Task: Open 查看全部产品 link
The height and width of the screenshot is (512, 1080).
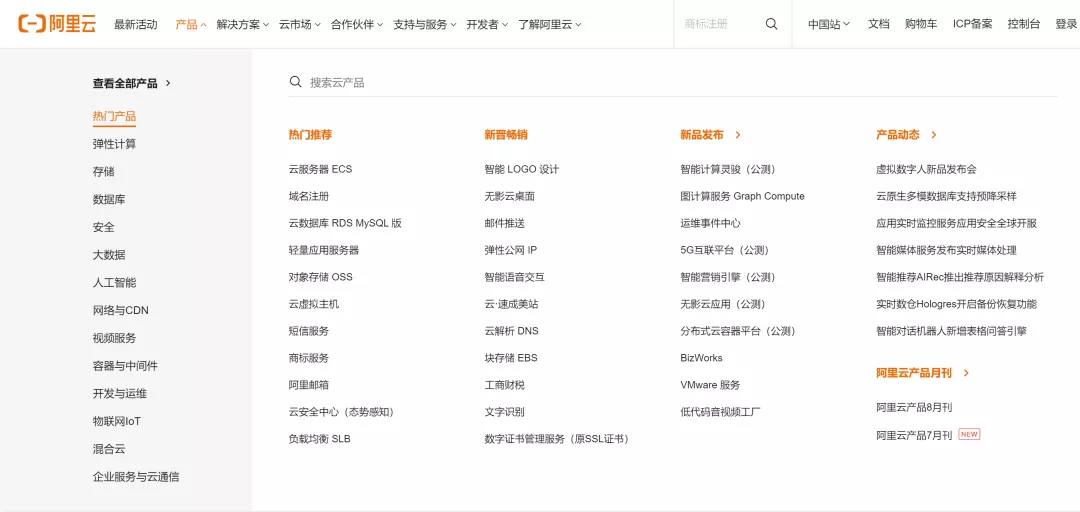Action: click(125, 83)
